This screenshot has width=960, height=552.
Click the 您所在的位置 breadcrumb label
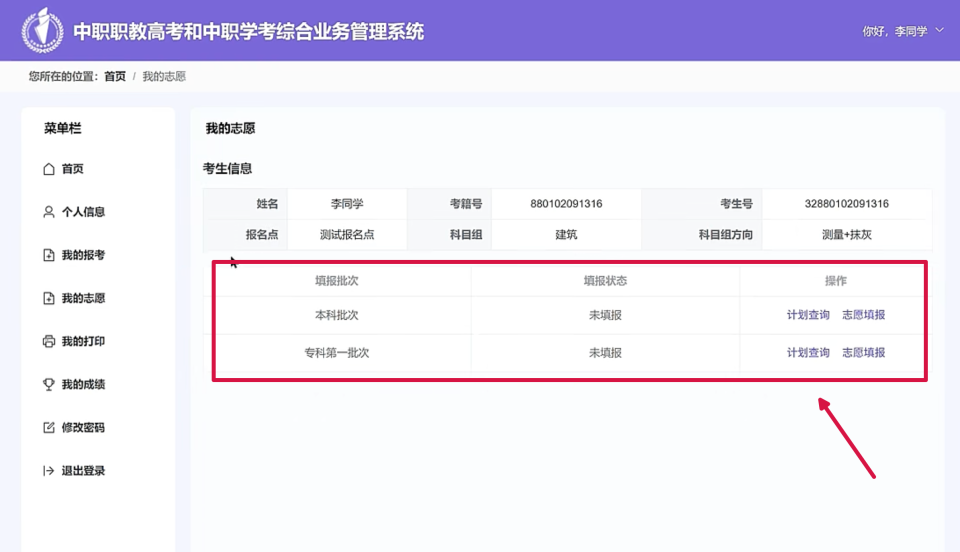(63, 76)
